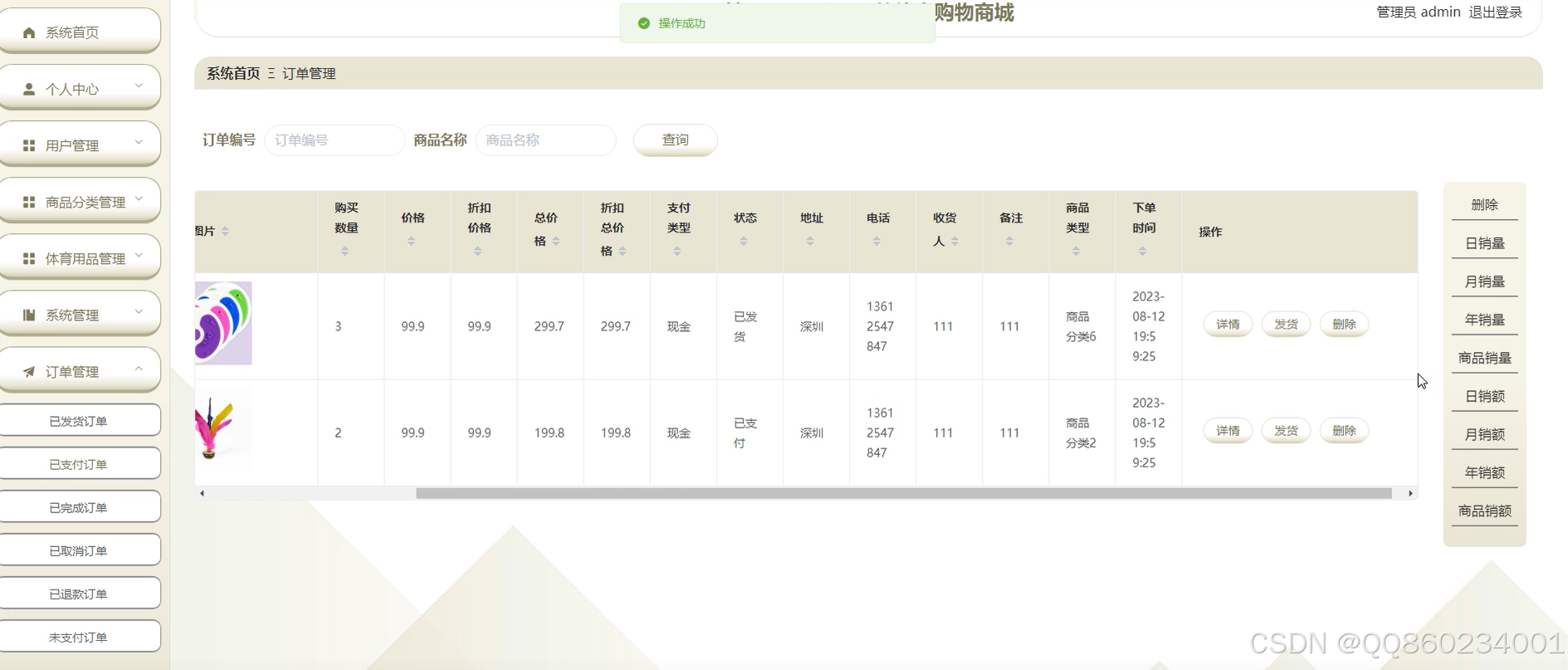Click the 日销量 side button

tap(1484, 243)
